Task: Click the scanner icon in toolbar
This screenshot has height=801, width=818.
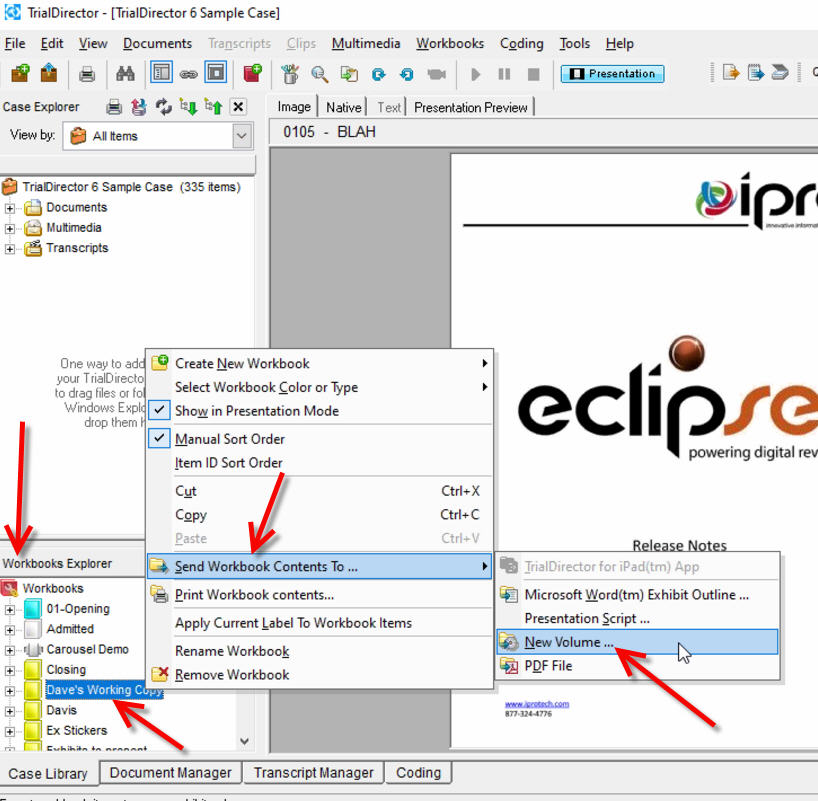Action: coord(779,73)
